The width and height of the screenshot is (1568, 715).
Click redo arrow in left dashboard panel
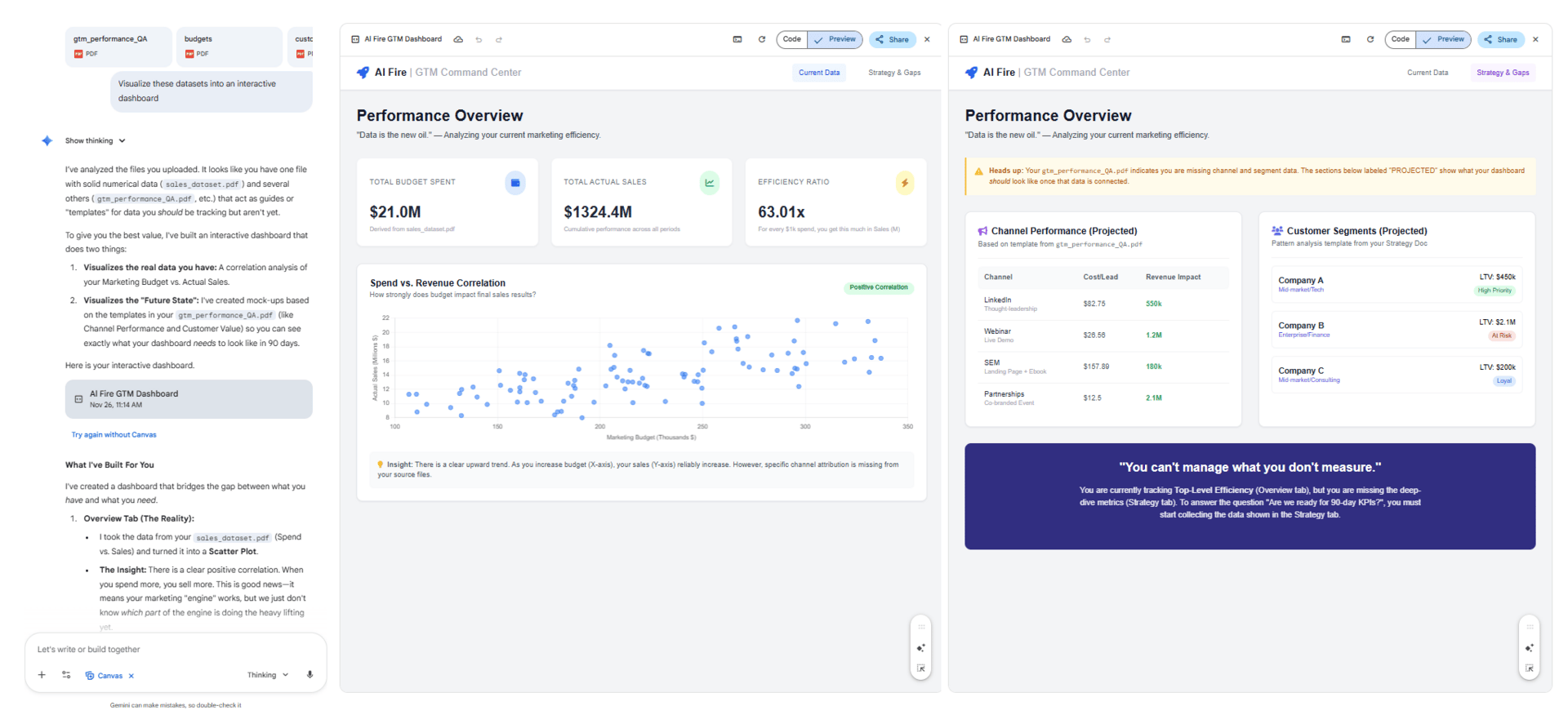click(499, 39)
